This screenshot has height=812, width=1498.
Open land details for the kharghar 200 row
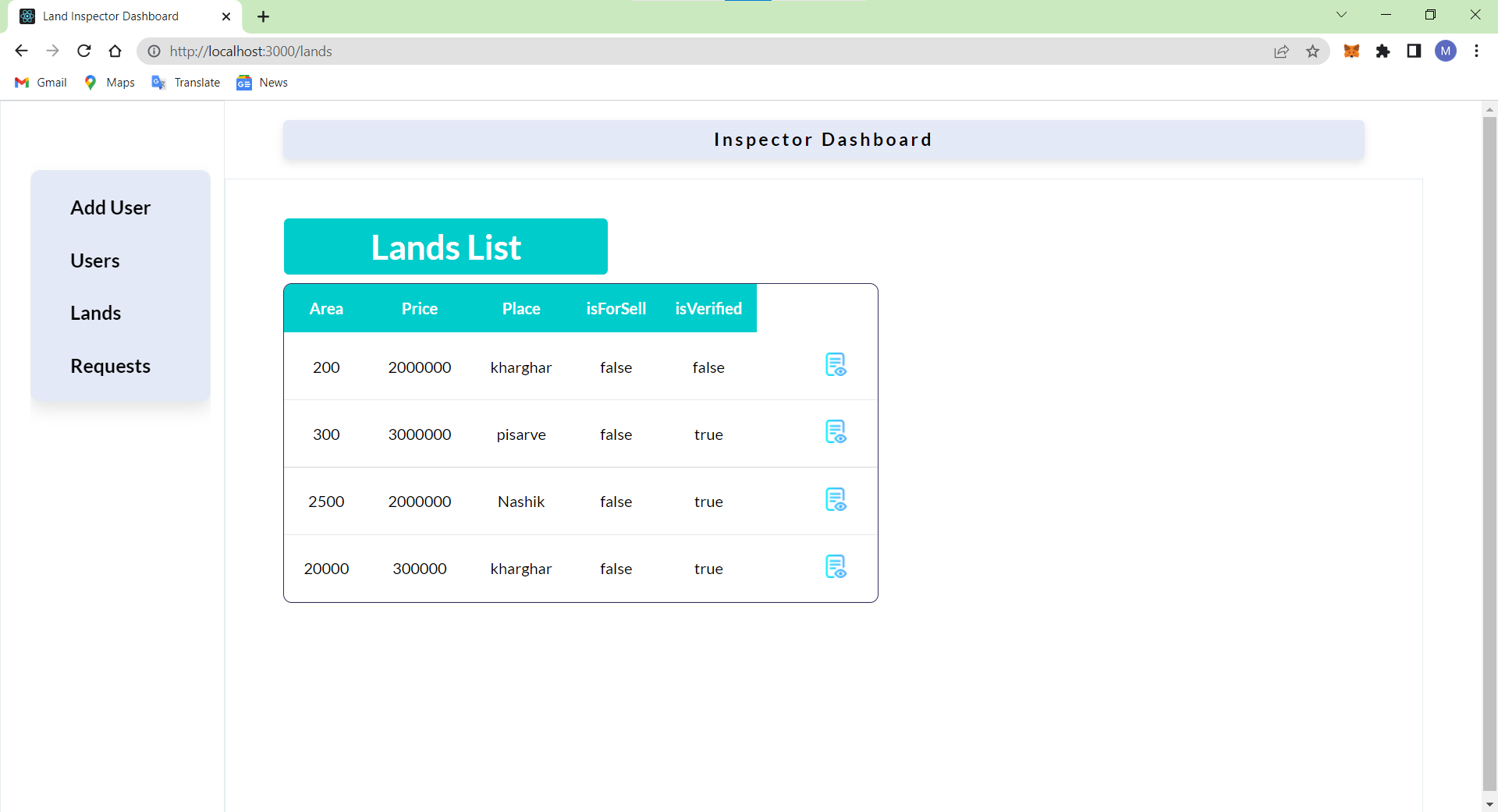point(836,364)
